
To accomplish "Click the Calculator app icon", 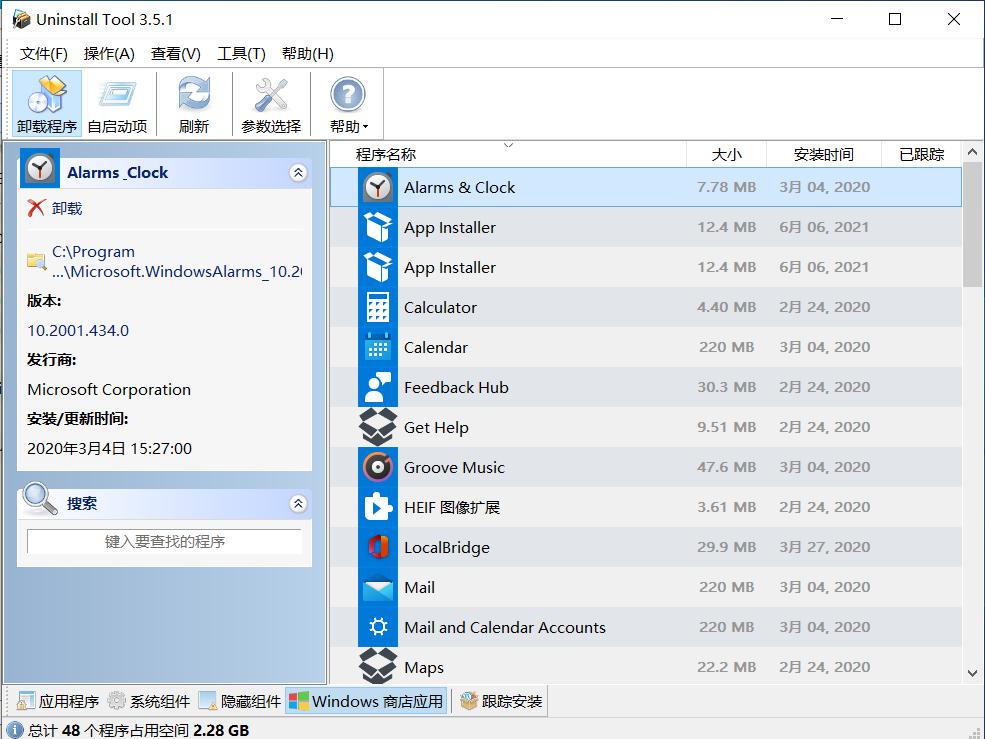I will [x=378, y=307].
